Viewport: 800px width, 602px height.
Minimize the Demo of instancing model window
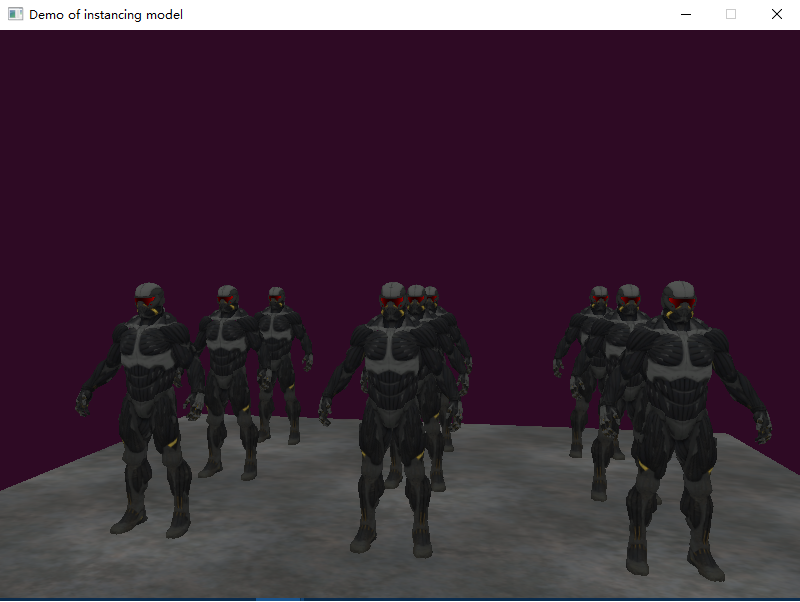coord(686,14)
